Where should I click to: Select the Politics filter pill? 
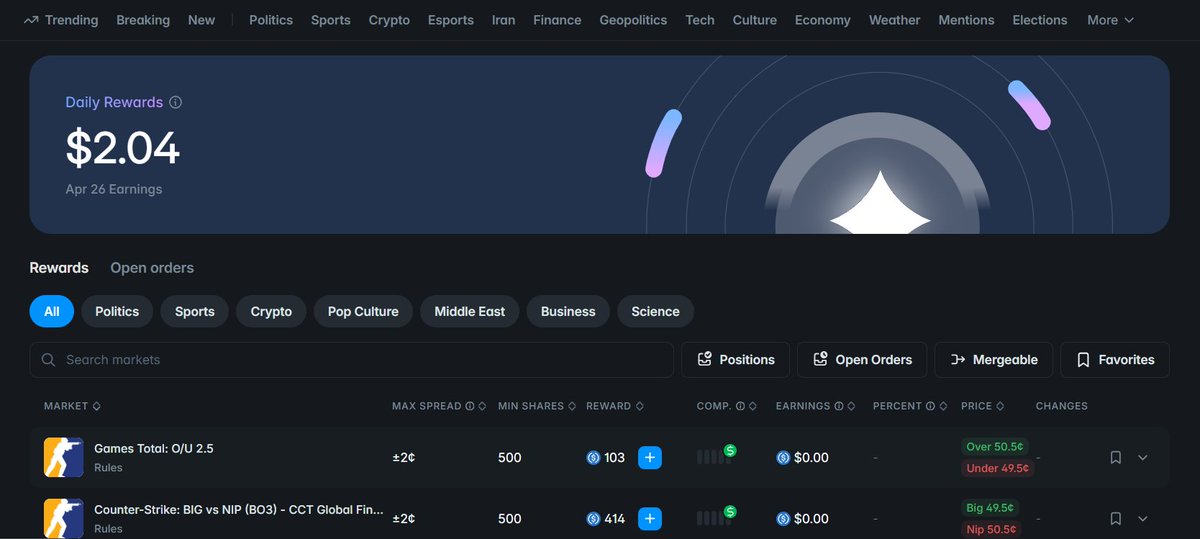(117, 311)
